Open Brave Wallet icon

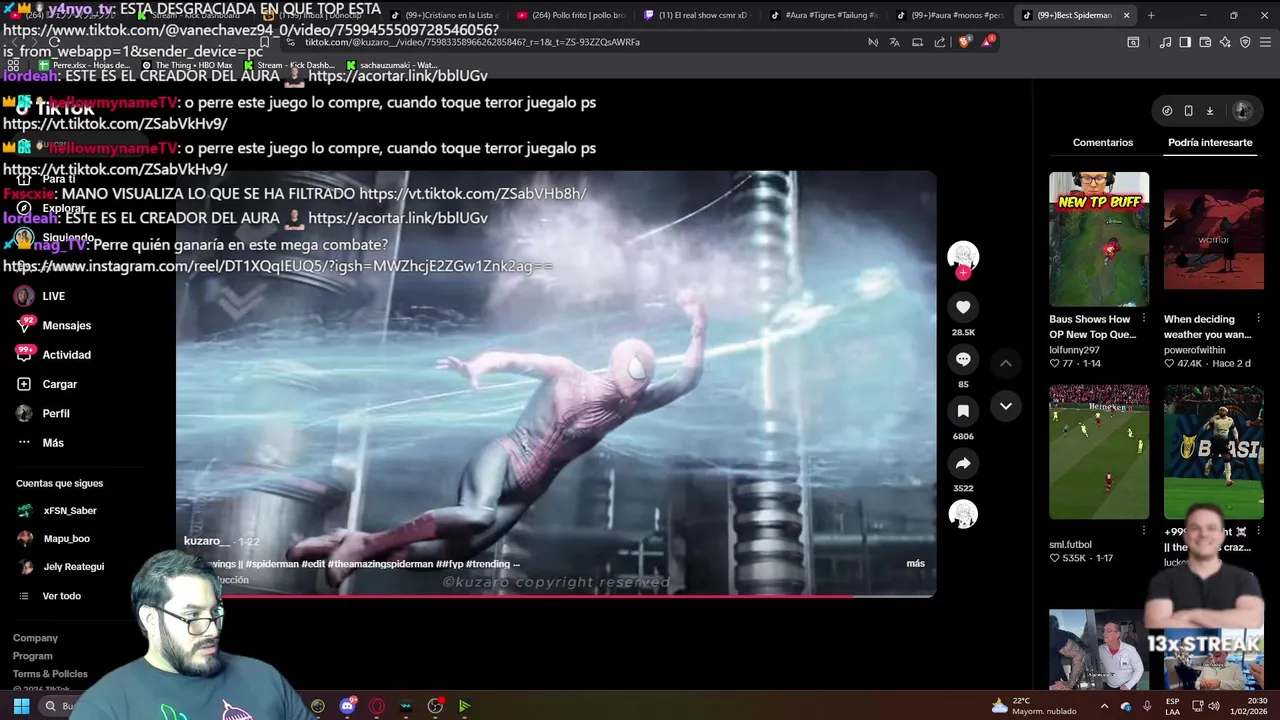coord(1205,42)
